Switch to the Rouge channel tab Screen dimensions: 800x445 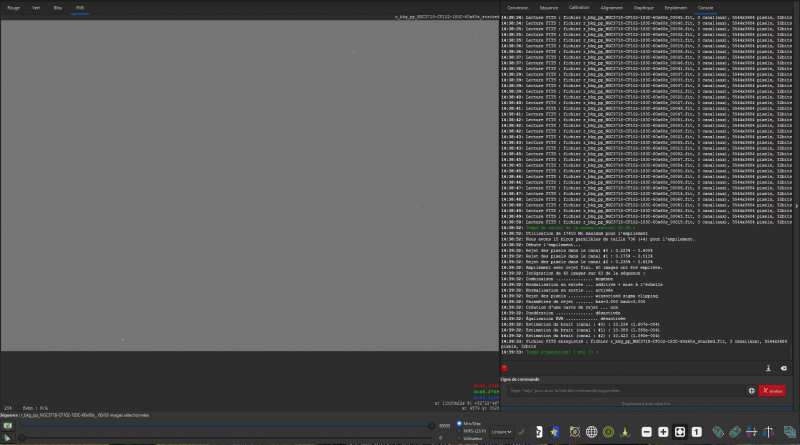13,8
